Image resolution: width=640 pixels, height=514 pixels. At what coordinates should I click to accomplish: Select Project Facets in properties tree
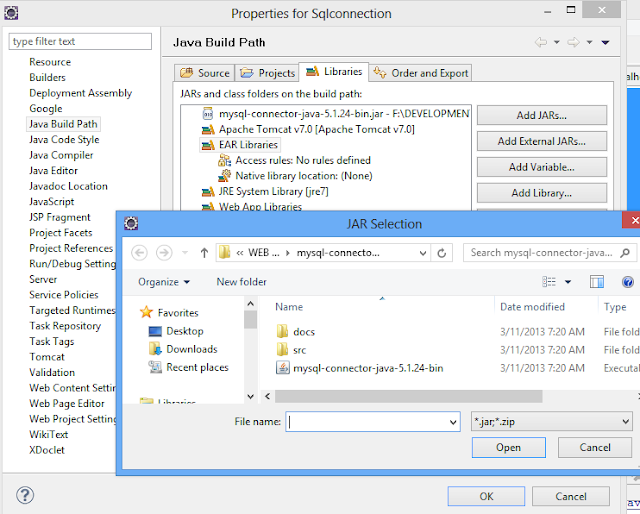coord(61,233)
